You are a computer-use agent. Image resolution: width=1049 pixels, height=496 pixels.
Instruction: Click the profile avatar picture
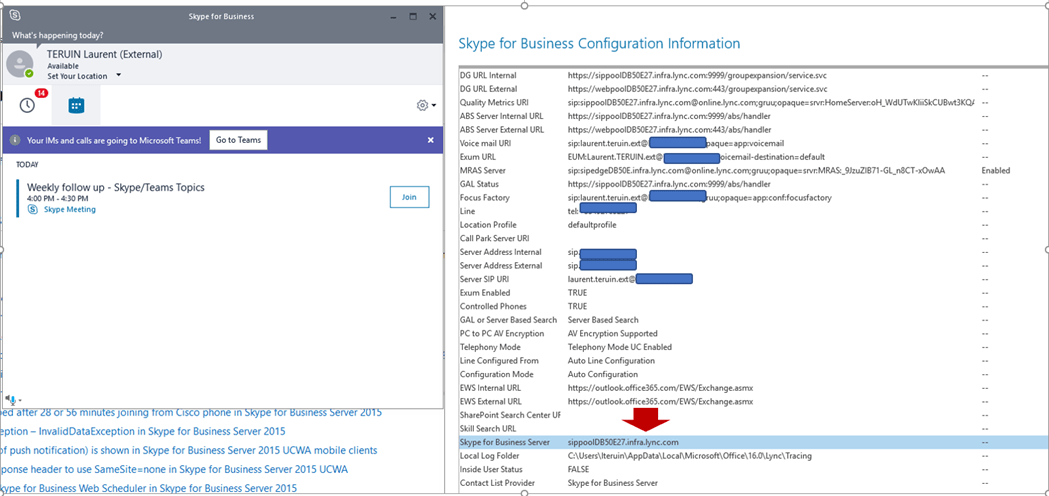click(19, 64)
